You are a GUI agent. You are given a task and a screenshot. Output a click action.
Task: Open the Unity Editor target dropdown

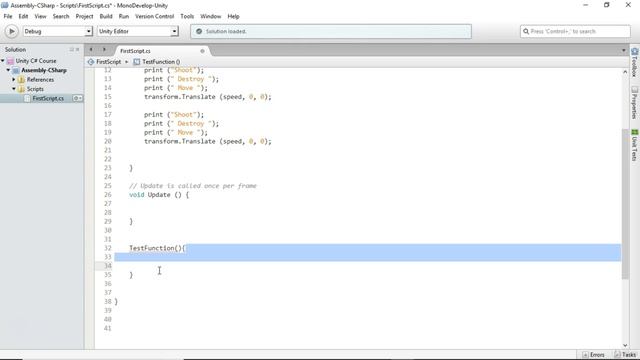point(138,31)
